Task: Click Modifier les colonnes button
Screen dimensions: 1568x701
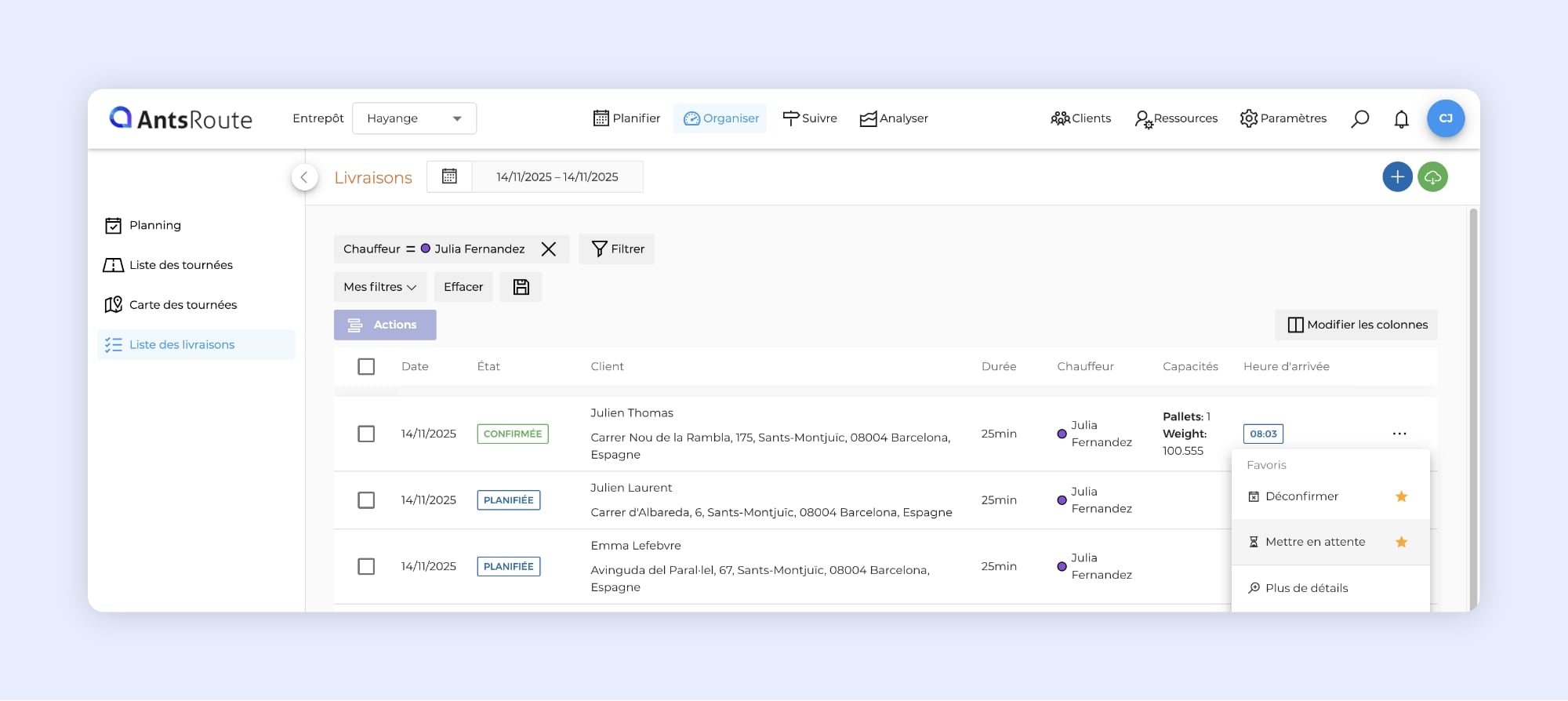Action: 1356,325
